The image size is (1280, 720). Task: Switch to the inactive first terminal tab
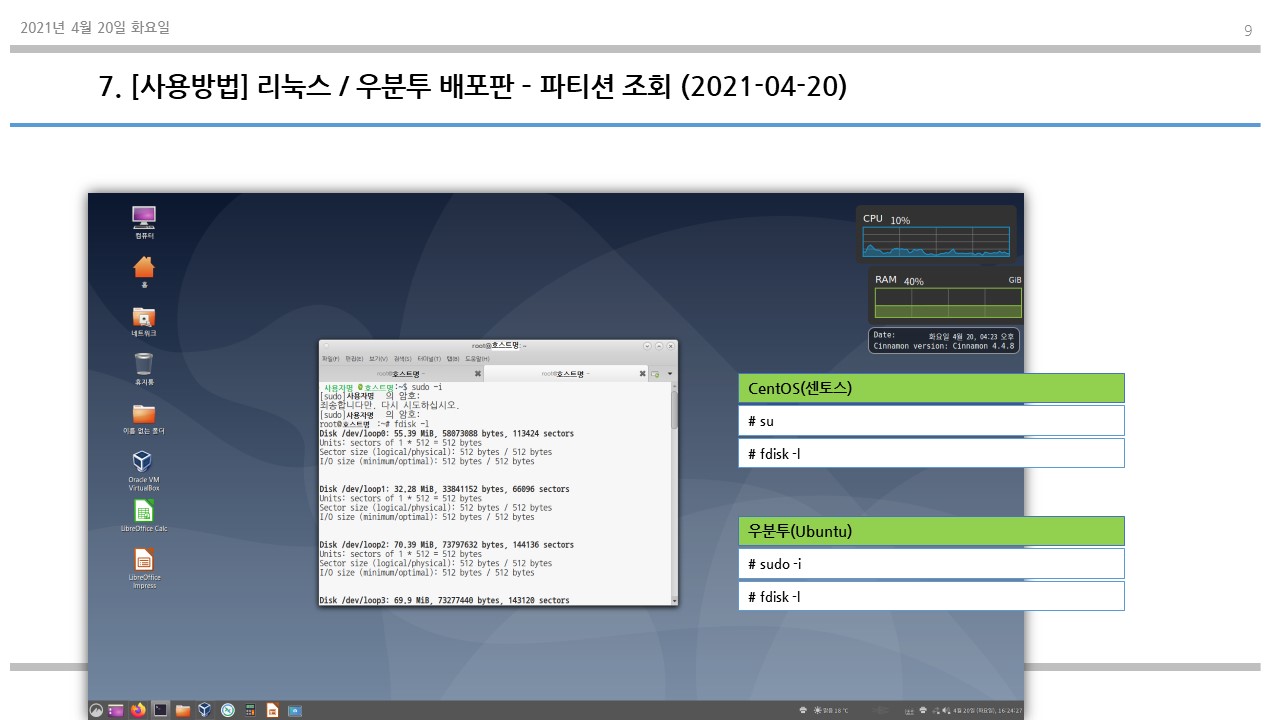(x=401, y=374)
